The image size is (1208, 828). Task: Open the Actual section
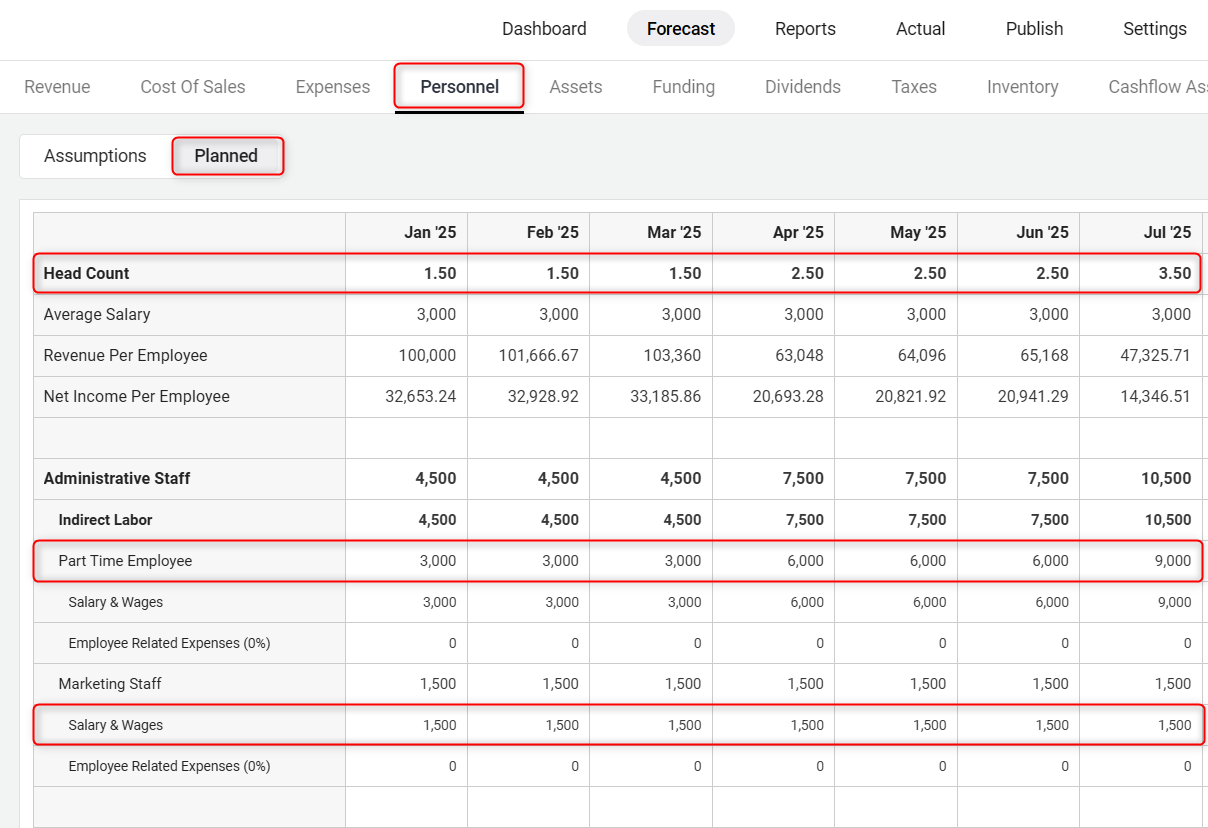point(921,29)
